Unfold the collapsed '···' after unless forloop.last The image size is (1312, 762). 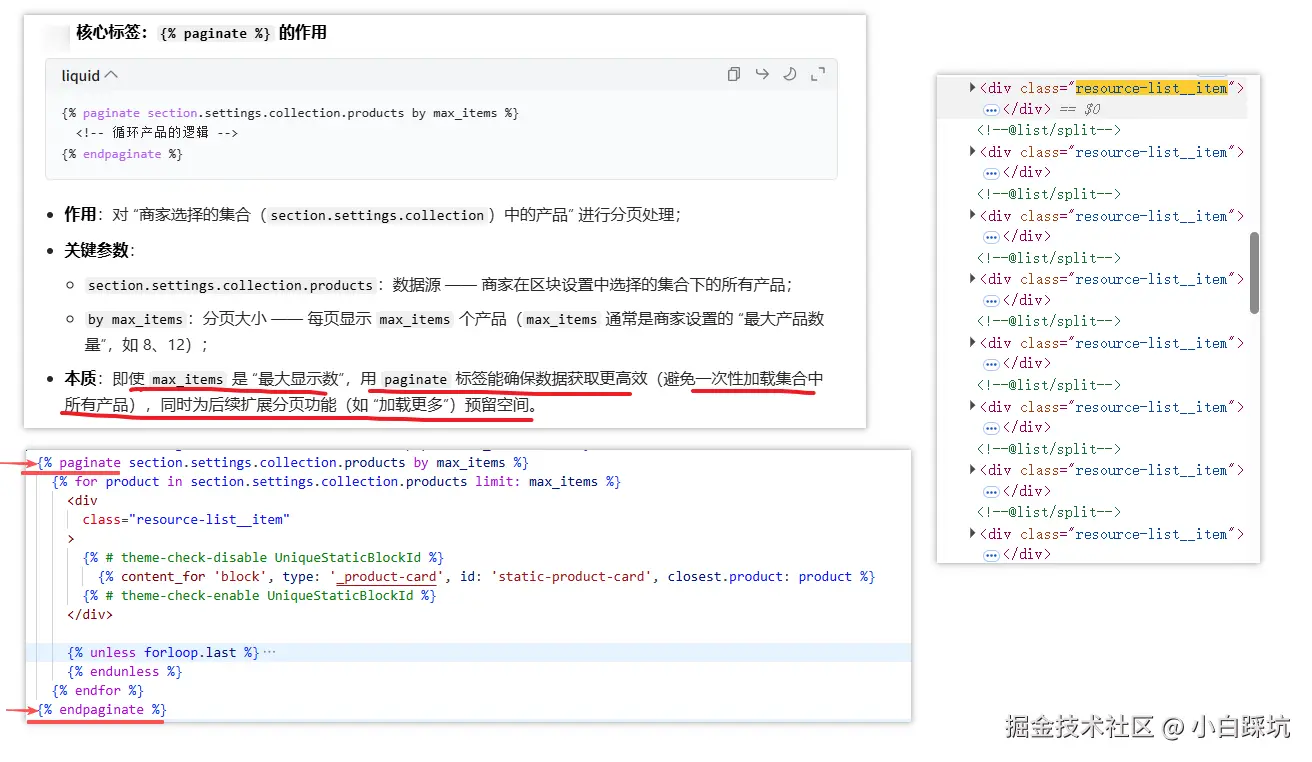268,653
